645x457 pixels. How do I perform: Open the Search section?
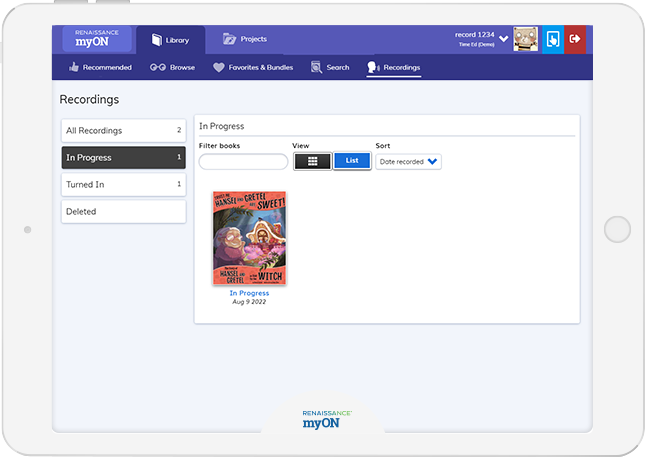[x=330, y=67]
